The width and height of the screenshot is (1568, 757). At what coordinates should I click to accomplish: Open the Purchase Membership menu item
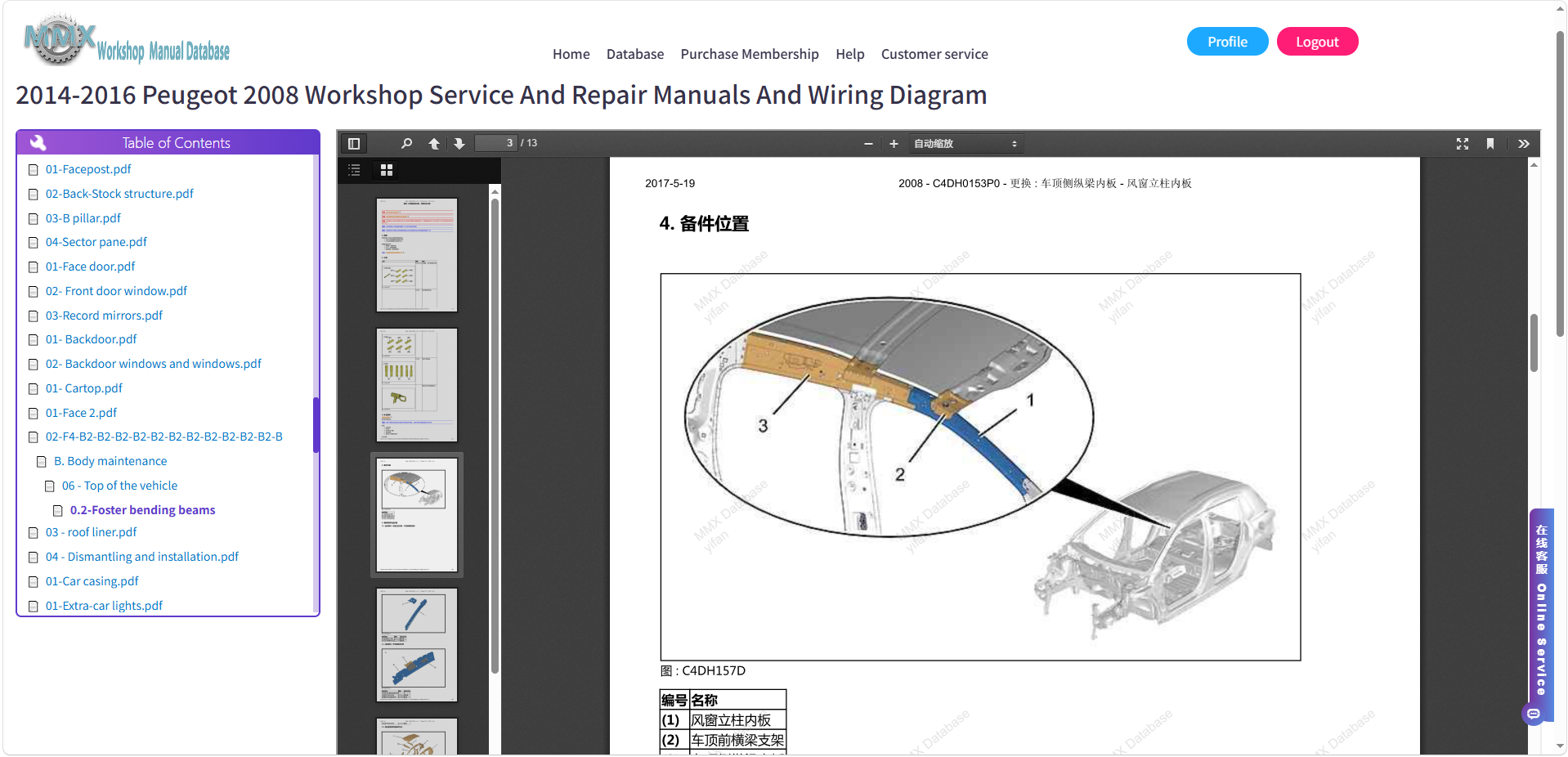(750, 54)
